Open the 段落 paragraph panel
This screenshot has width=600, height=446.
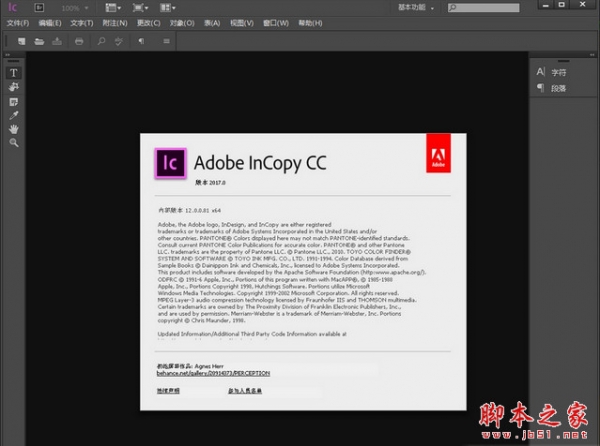[551, 88]
